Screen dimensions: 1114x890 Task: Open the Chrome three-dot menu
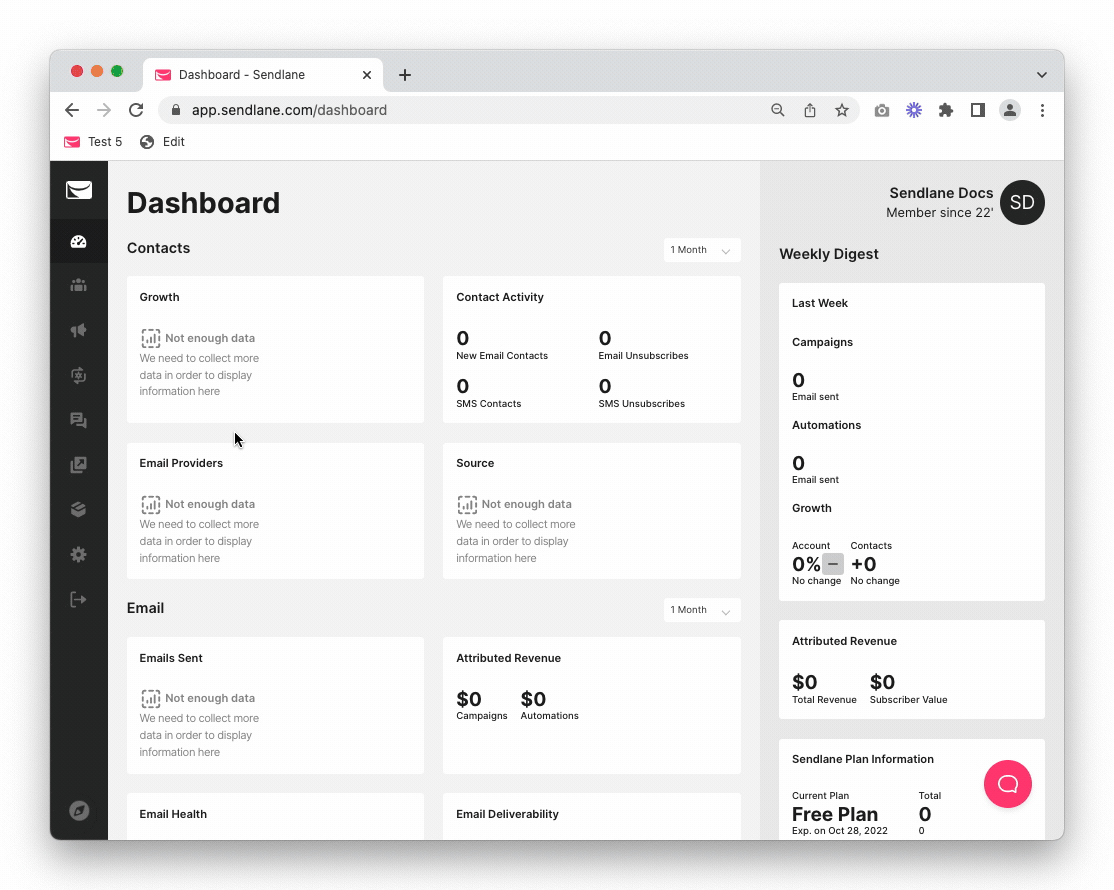coord(1042,110)
